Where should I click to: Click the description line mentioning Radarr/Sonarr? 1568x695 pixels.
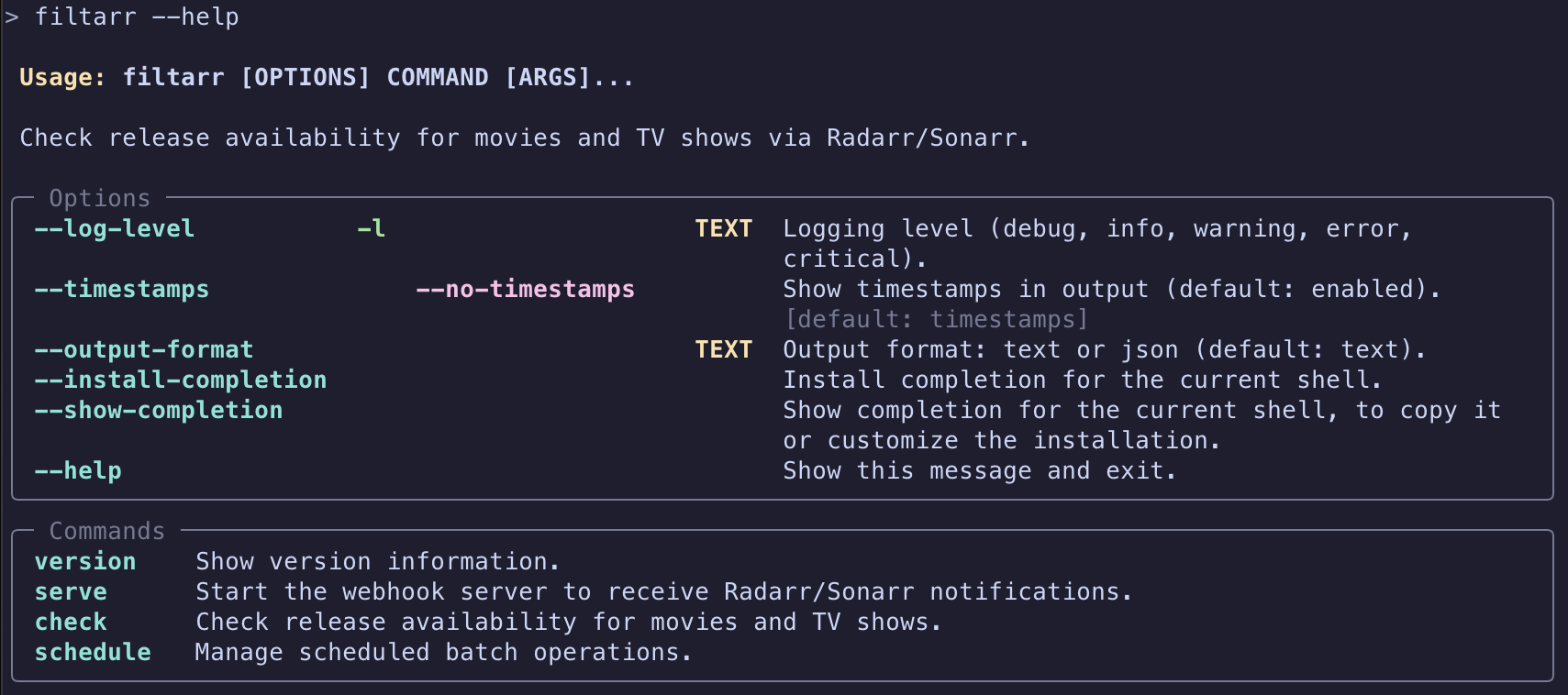point(525,138)
